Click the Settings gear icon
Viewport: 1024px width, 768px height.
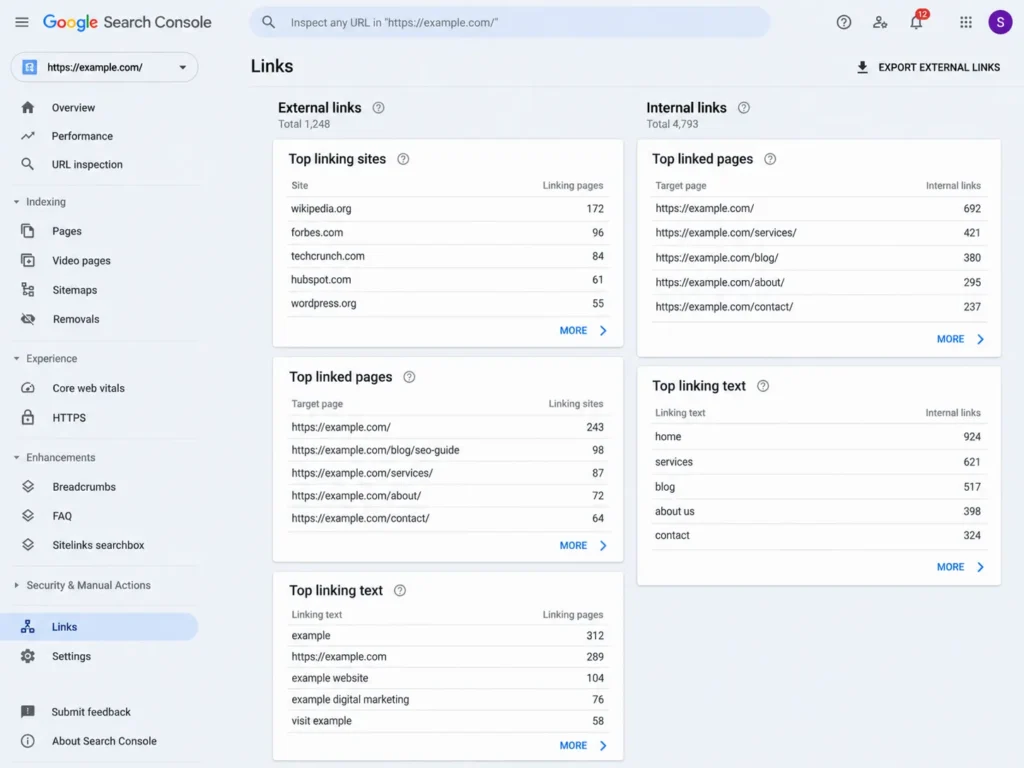[x=27, y=656]
